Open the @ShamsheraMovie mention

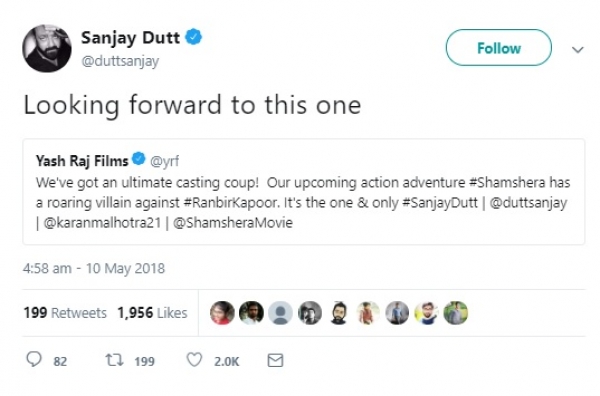233,223
